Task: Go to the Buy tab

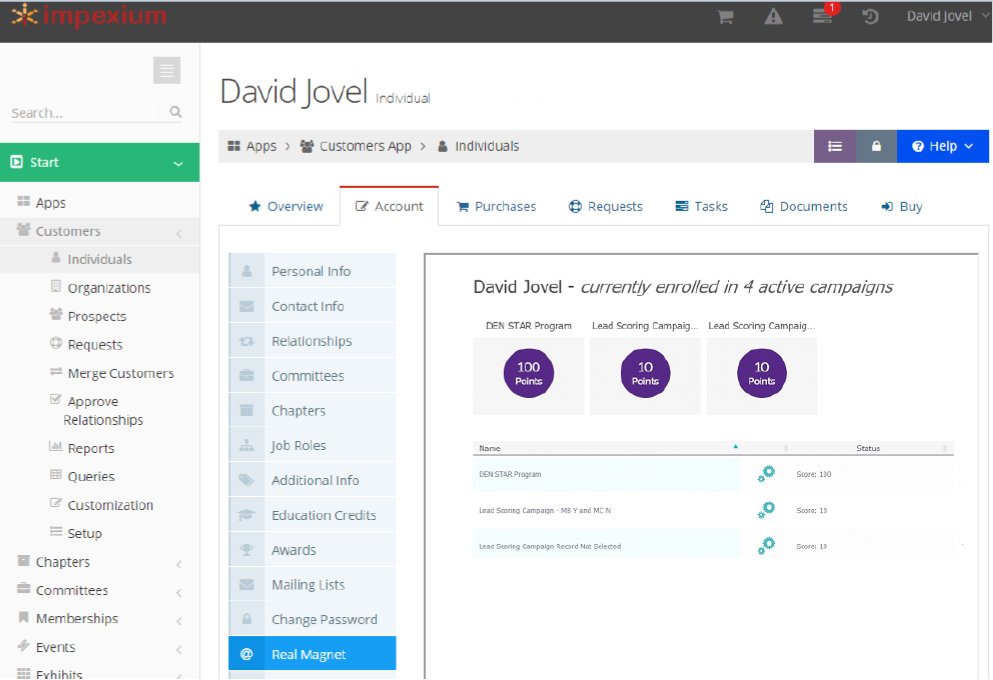Action: pyautogui.click(x=902, y=206)
